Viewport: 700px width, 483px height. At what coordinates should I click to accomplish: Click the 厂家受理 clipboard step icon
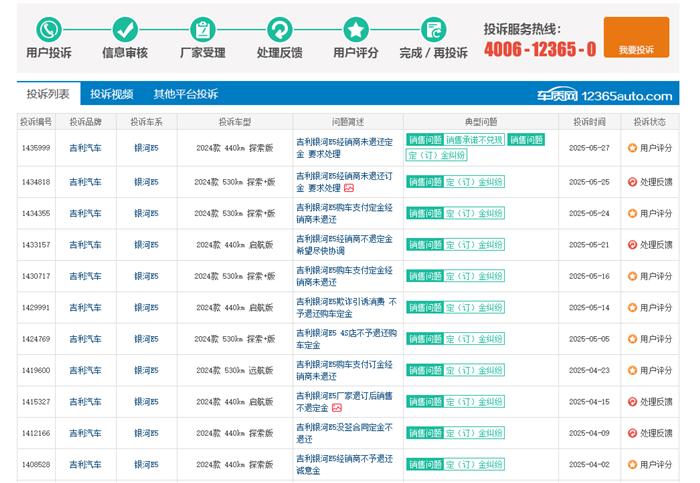click(x=203, y=29)
